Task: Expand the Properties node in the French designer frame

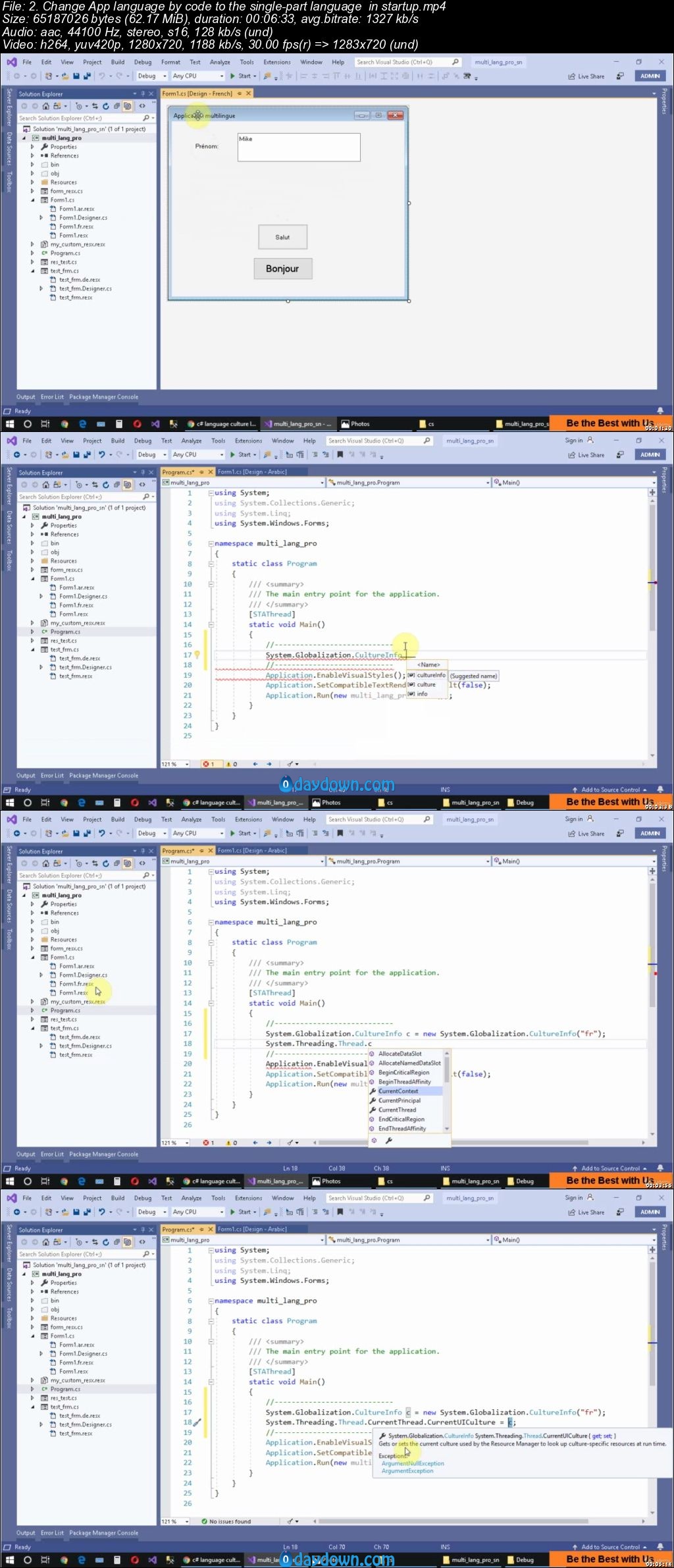Action: 32,147
